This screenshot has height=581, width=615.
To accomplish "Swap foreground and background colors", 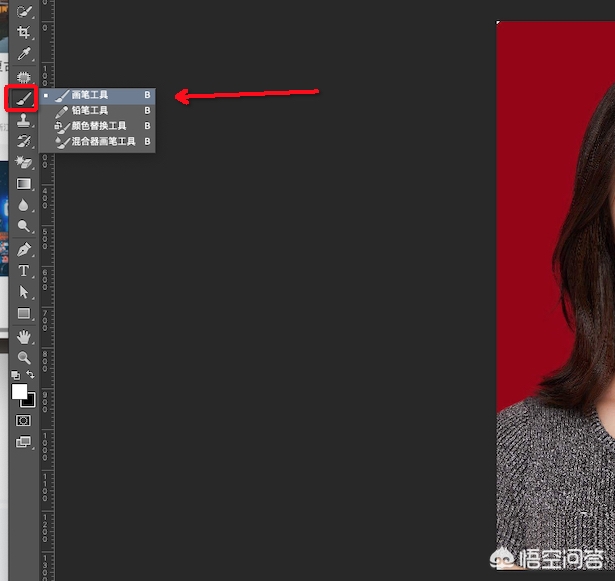I will click(31, 375).
